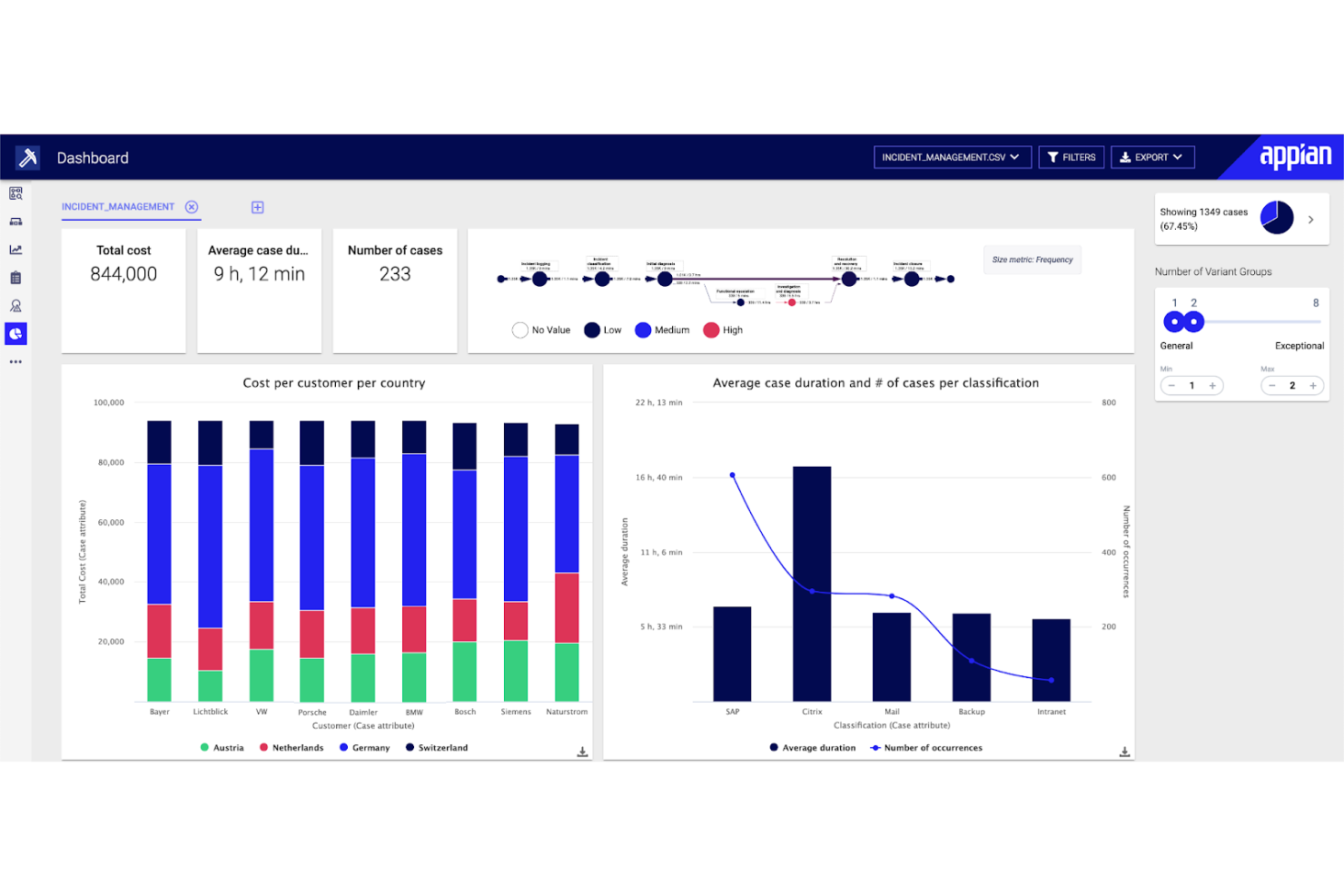Click the SAP data point on occurrences line
The height and width of the screenshot is (896, 1344).
(732, 475)
